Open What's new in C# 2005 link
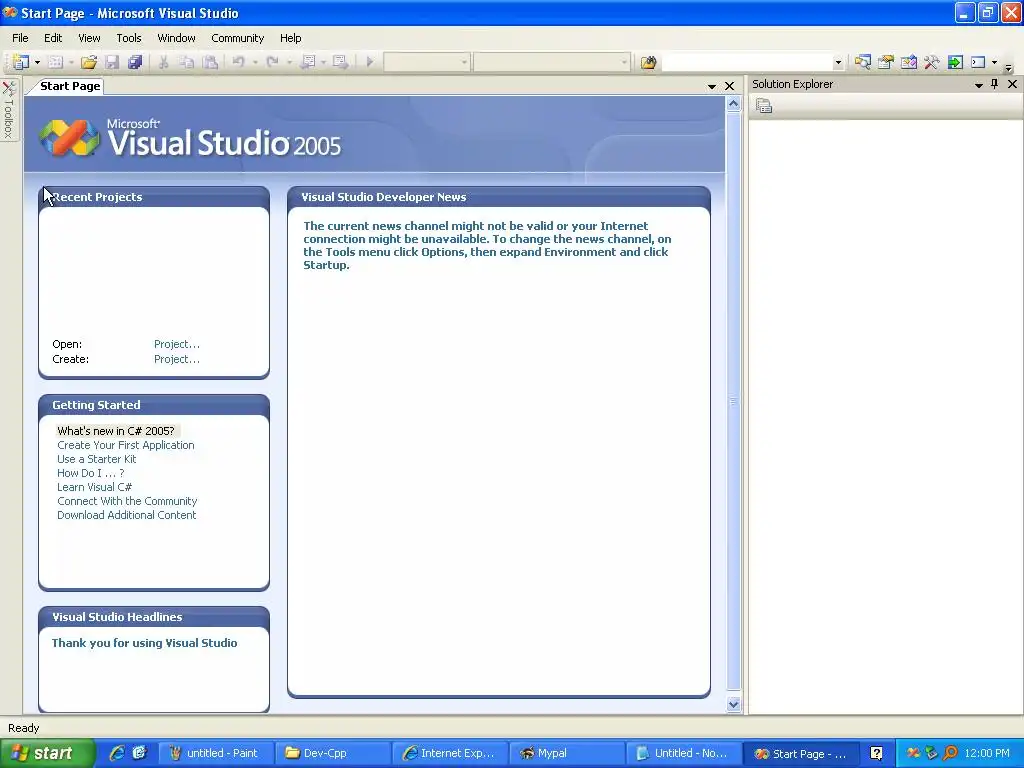The image size is (1024, 768). (x=116, y=431)
